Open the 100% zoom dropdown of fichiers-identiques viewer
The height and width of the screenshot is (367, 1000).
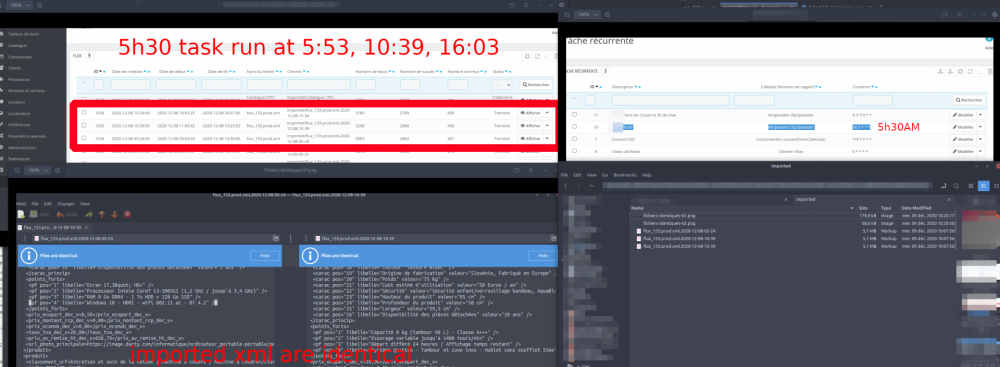(38, 170)
